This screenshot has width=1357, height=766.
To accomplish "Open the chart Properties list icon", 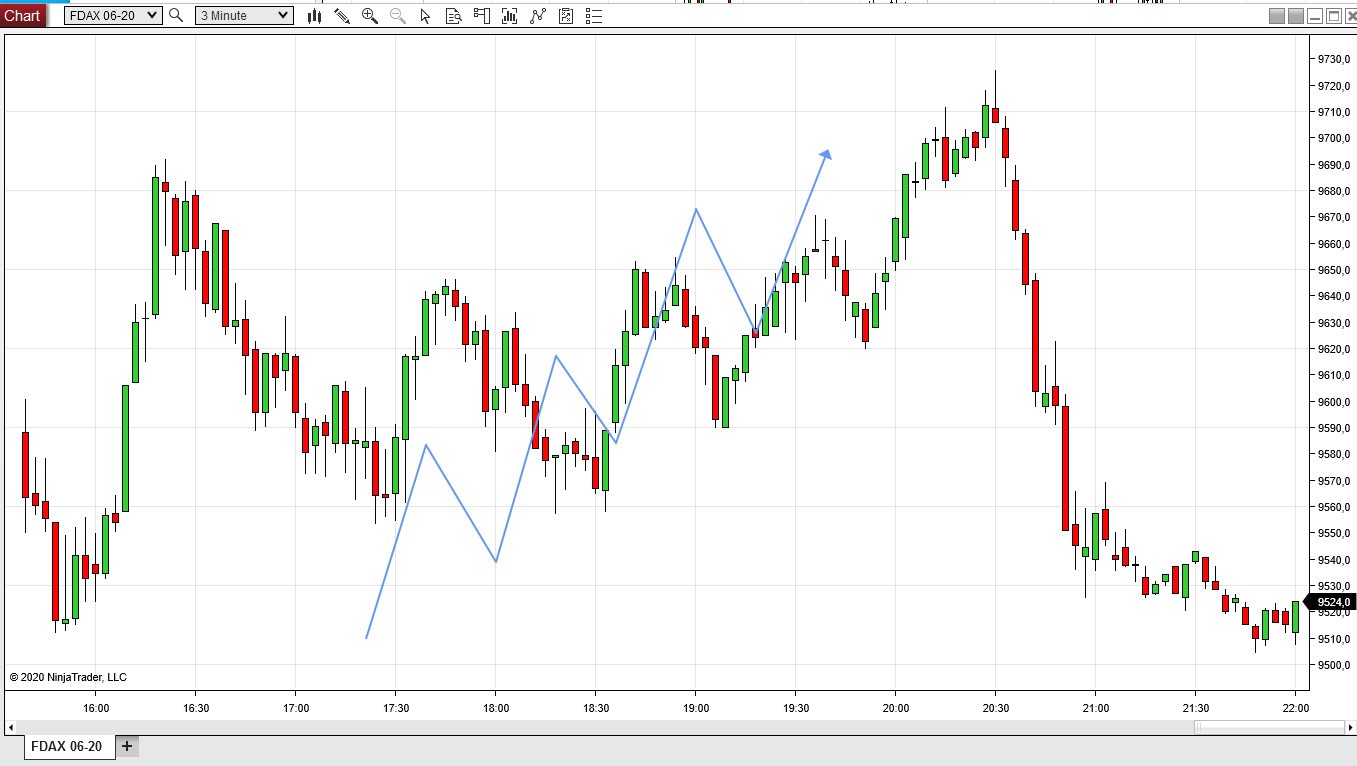I will coord(594,15).
